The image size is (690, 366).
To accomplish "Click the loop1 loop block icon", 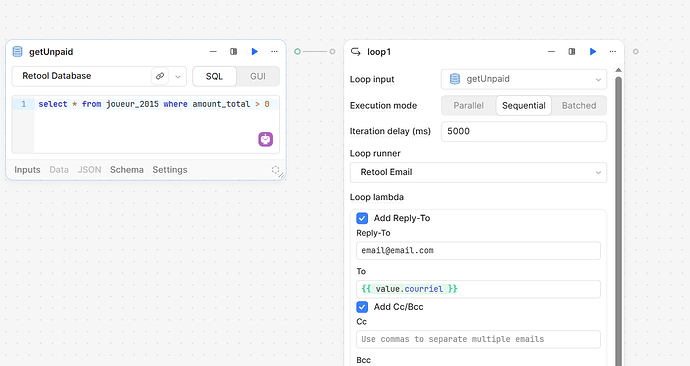I will click(x=356, y=51).
